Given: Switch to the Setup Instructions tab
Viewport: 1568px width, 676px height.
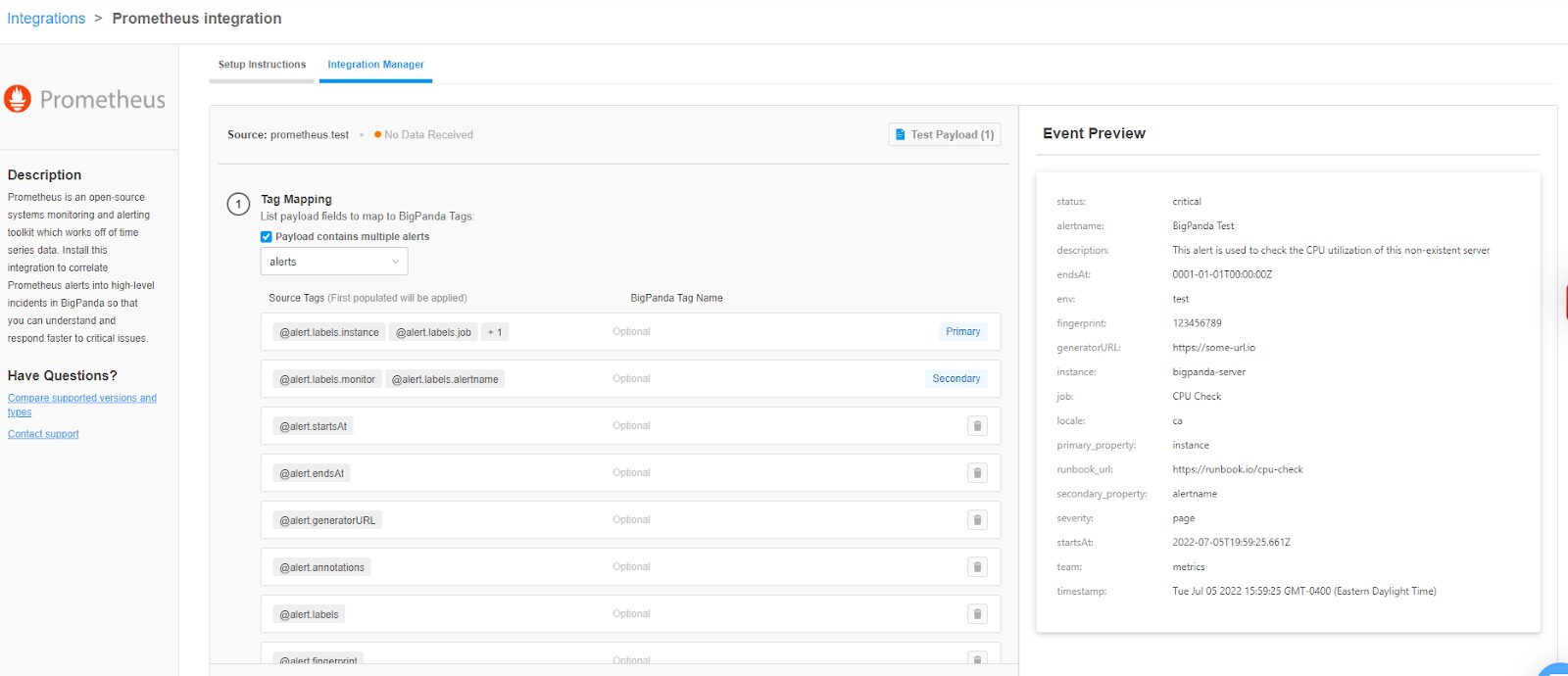Looking at the screenshot, I should (x=262, y=65).
